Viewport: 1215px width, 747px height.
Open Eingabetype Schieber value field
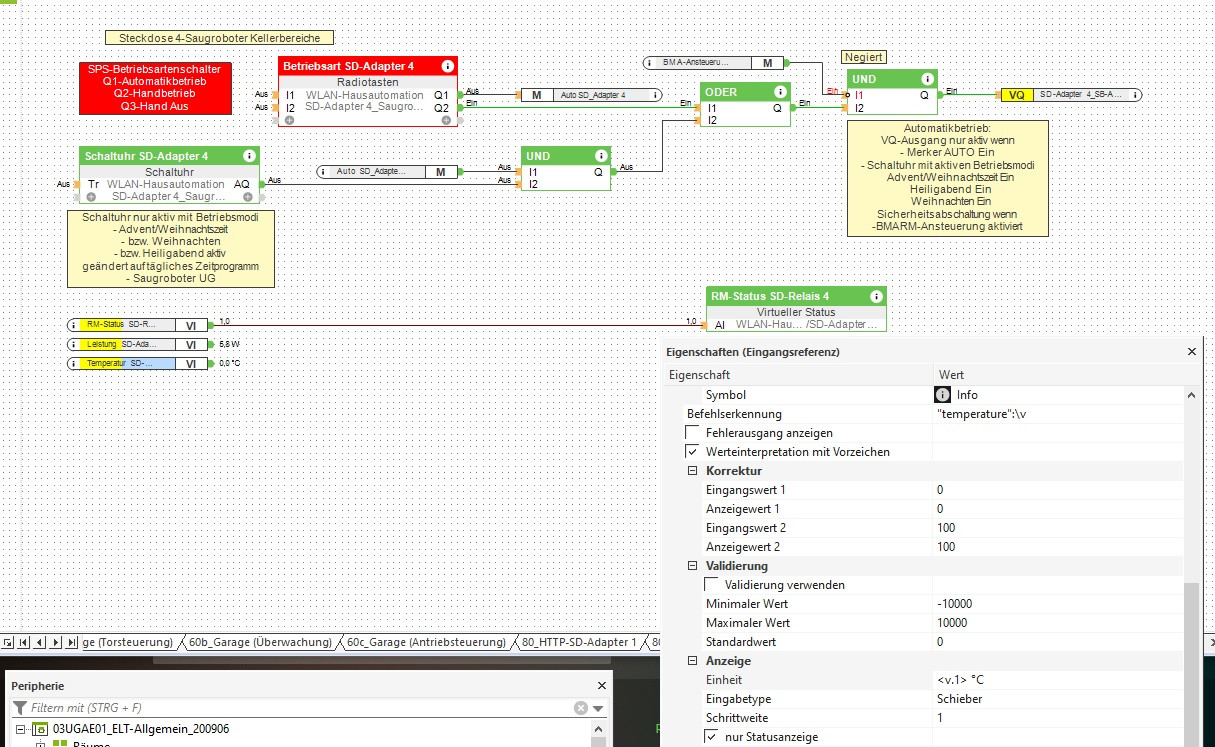tap(1058, 699)
